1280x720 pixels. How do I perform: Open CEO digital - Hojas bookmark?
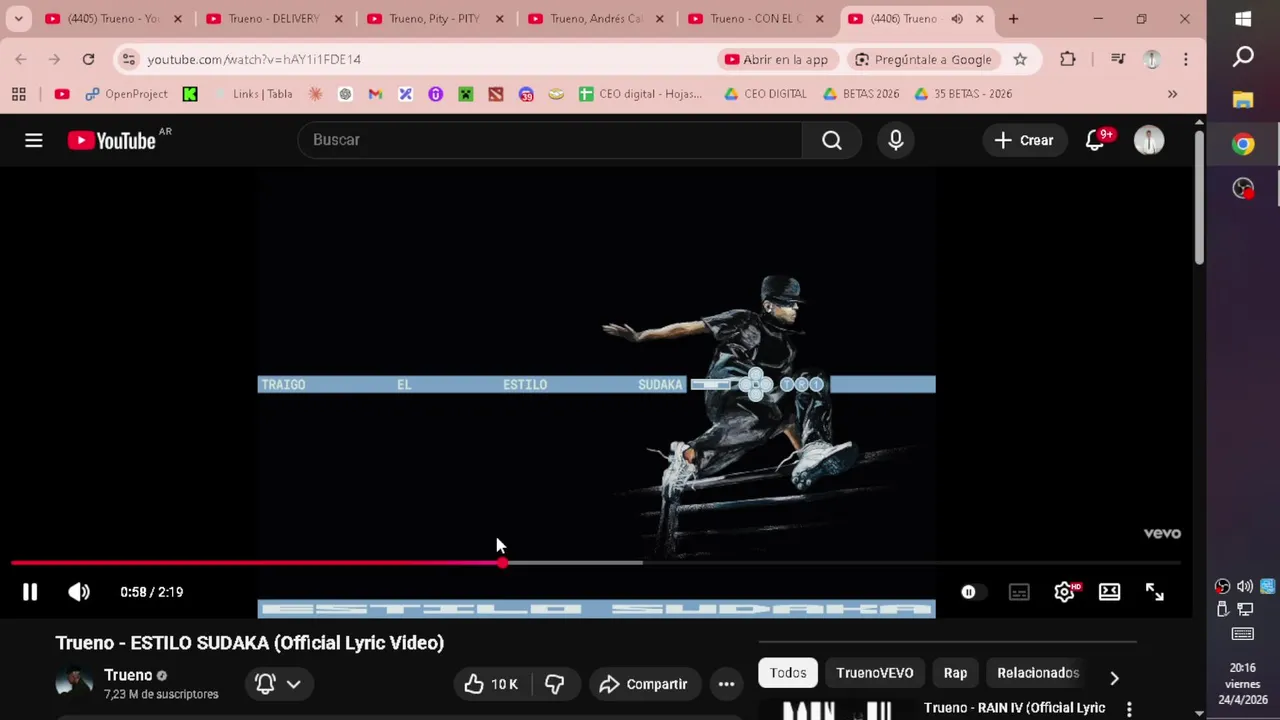point(640,94)
